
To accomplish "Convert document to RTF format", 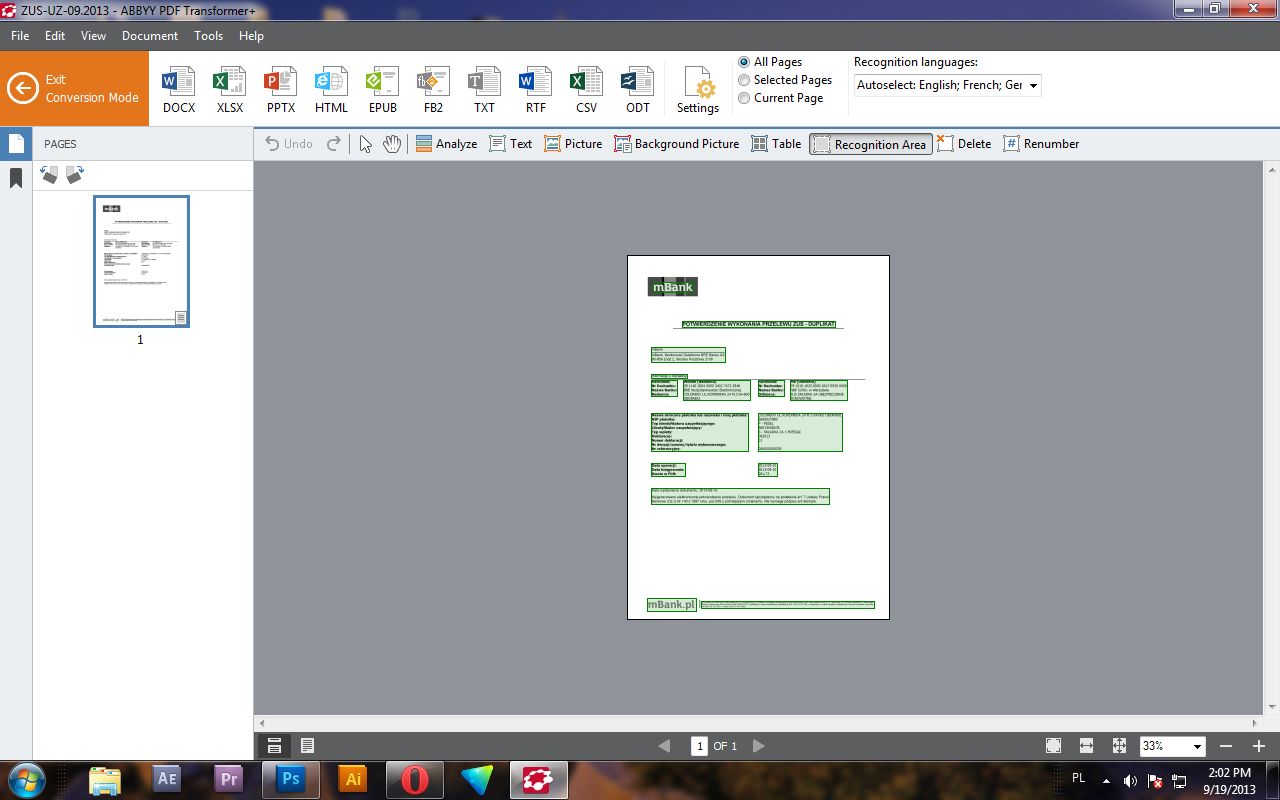I will (535, 90).
